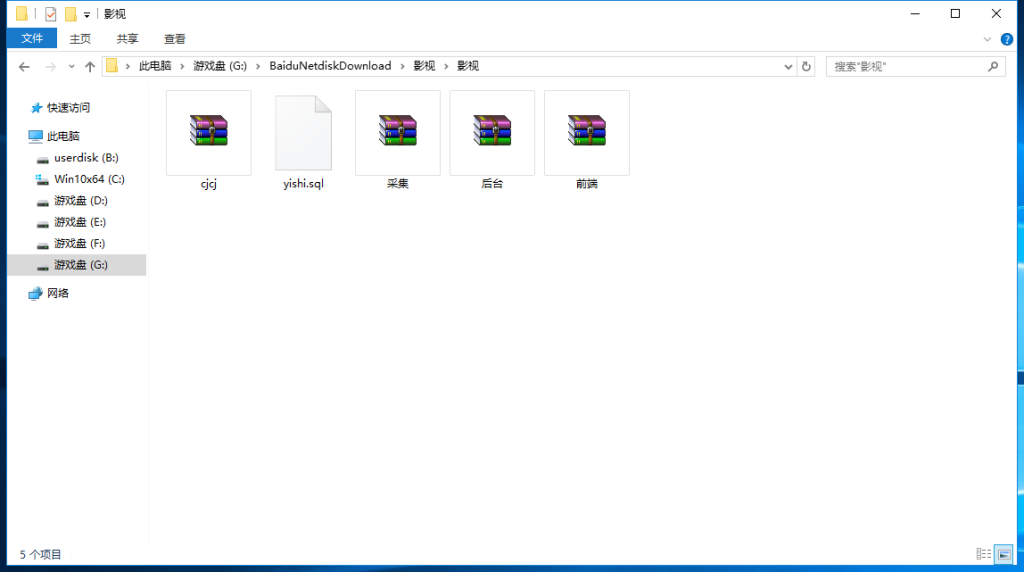Click the cjcj file name label
The width and height of the screenshot is (1024, 572).
click(208, 184)
